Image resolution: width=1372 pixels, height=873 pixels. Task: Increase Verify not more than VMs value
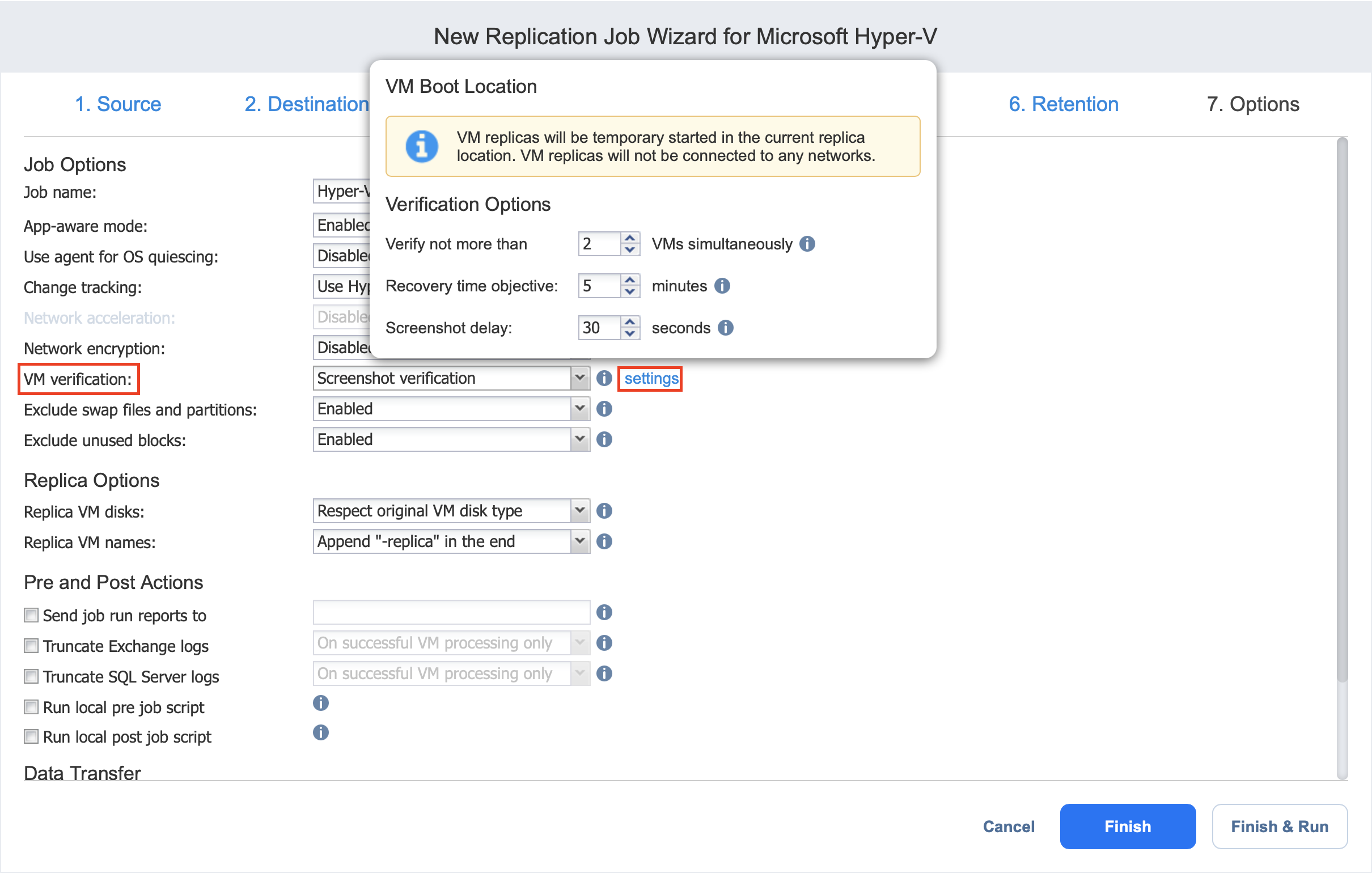pyautogui.click(x=630, y=238)
